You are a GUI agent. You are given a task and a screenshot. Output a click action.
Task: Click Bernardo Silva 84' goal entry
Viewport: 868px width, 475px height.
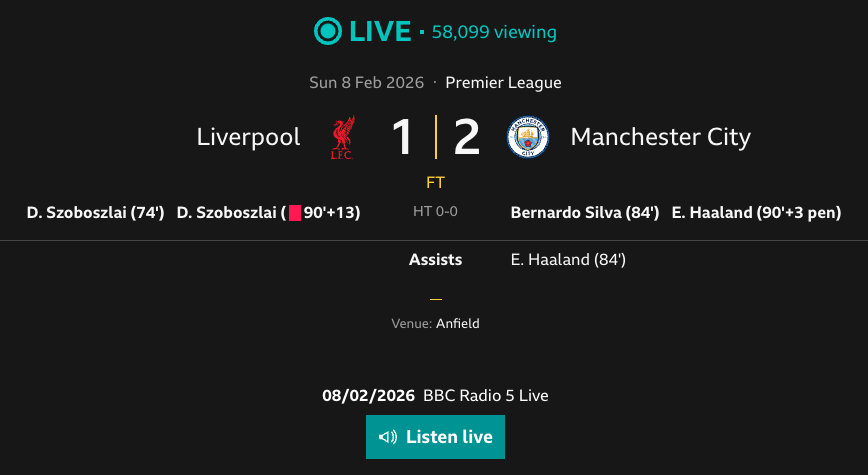[x=584, y=212]
